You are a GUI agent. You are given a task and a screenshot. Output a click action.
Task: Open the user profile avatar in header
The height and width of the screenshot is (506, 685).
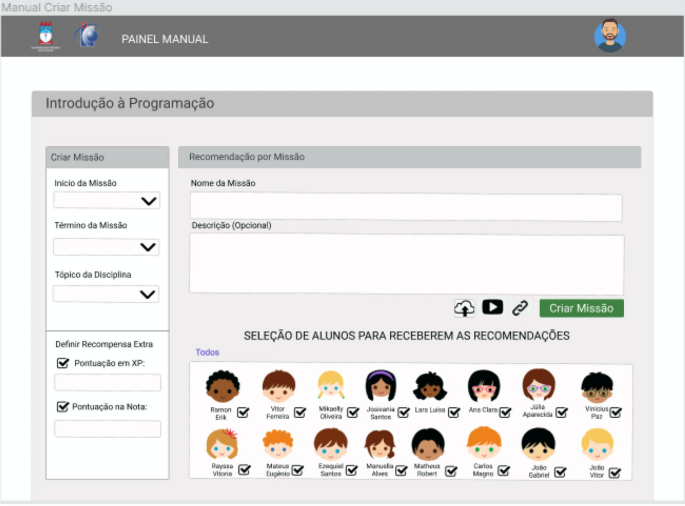(x=609, y=37)
